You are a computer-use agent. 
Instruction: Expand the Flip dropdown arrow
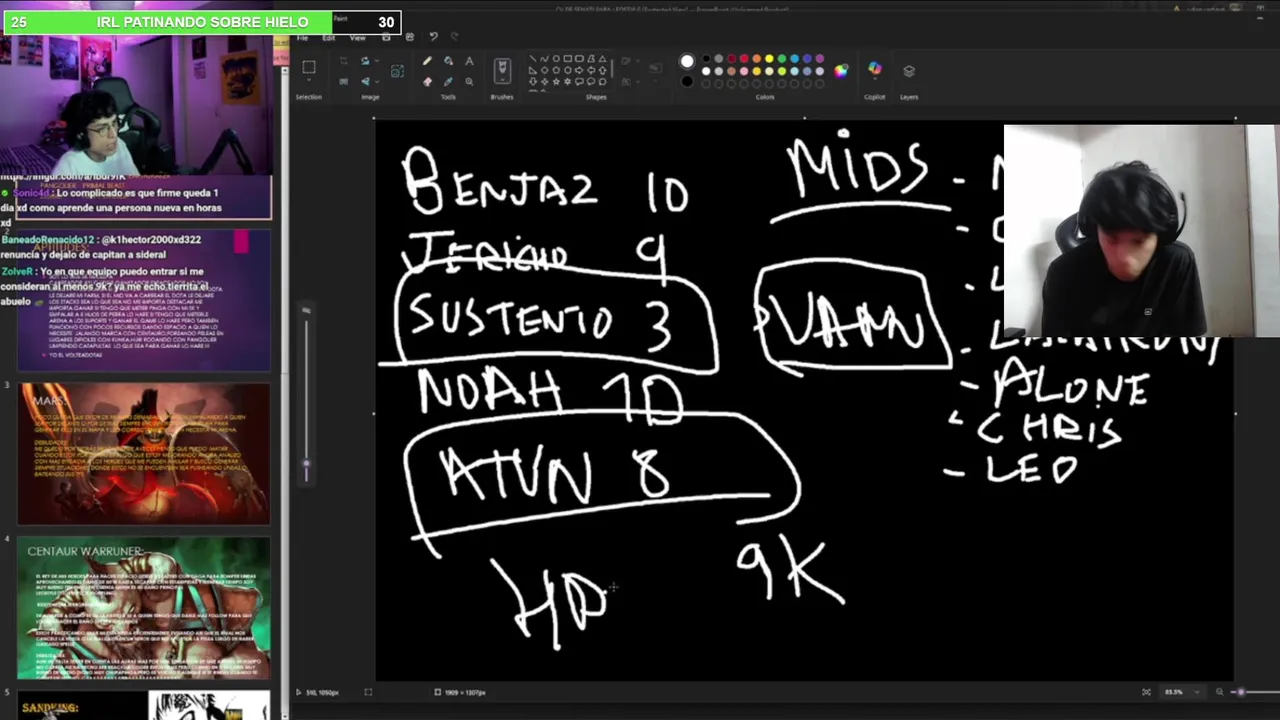pyautogui.click(x=377, y=81)
